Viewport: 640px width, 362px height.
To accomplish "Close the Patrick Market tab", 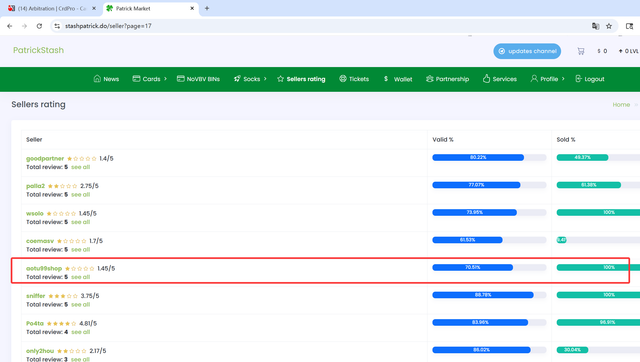I will coord(192,8).
